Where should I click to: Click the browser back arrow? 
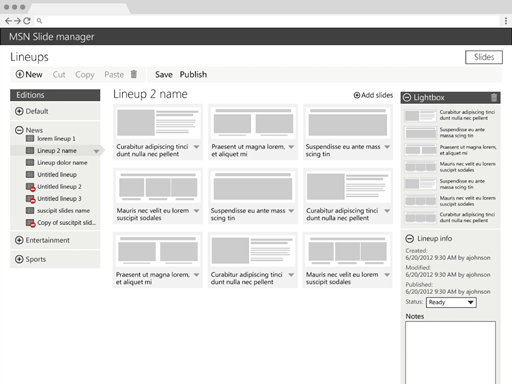8,21
